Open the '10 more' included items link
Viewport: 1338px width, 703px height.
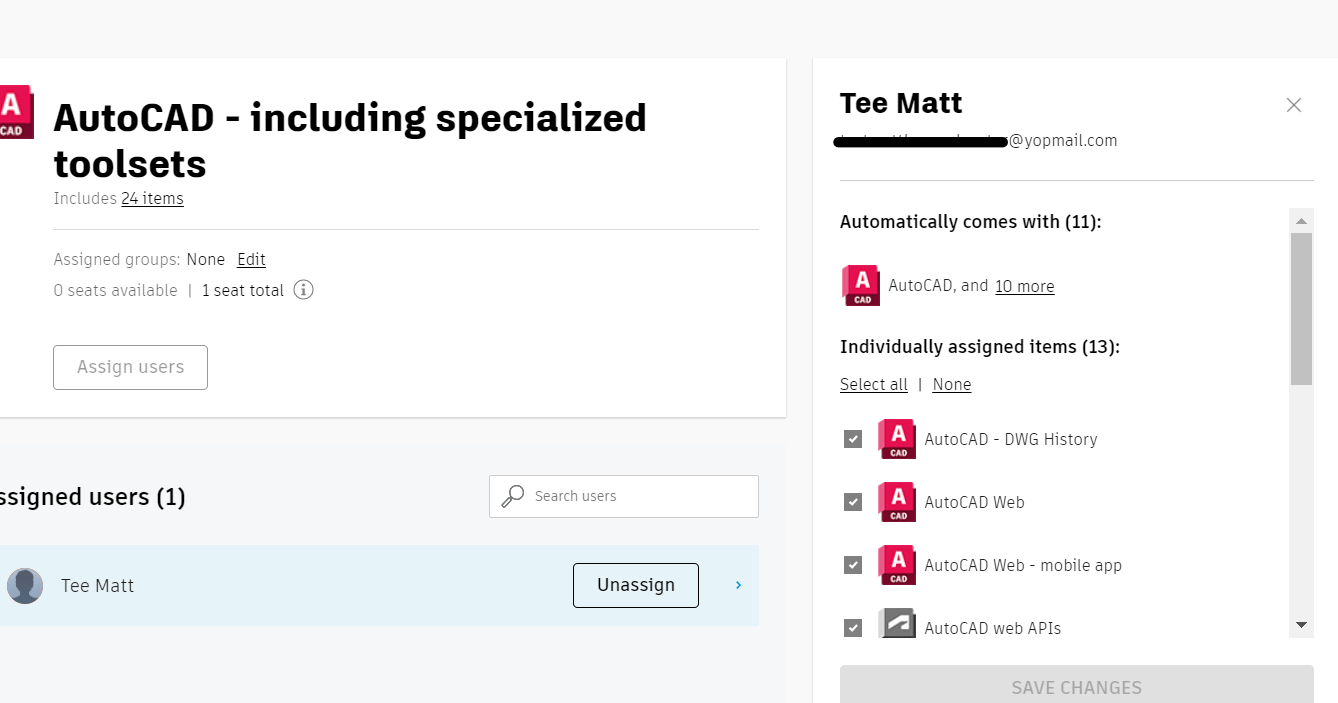1024,286
